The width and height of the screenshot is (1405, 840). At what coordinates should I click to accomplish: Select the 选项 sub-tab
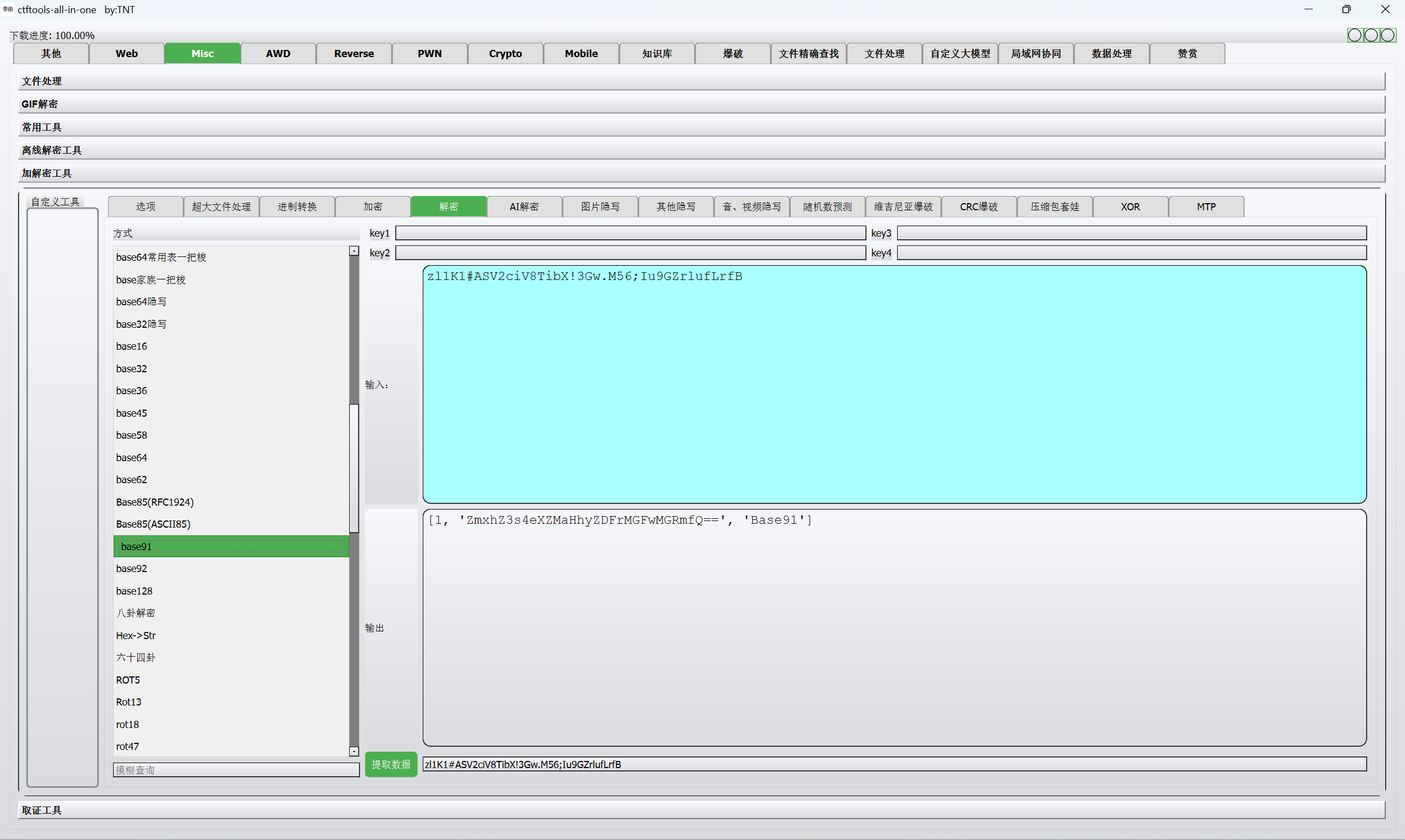click(145, 206)
